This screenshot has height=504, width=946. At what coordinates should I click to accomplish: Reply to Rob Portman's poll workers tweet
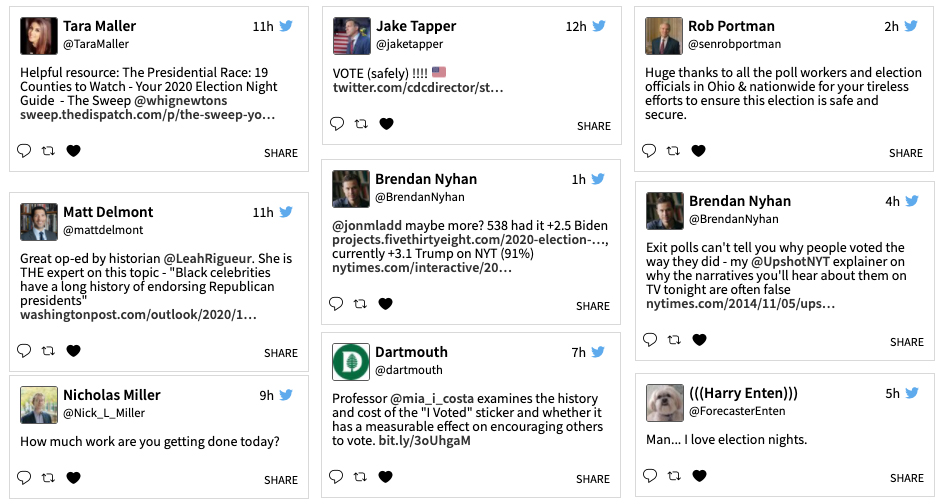point(649,151)
